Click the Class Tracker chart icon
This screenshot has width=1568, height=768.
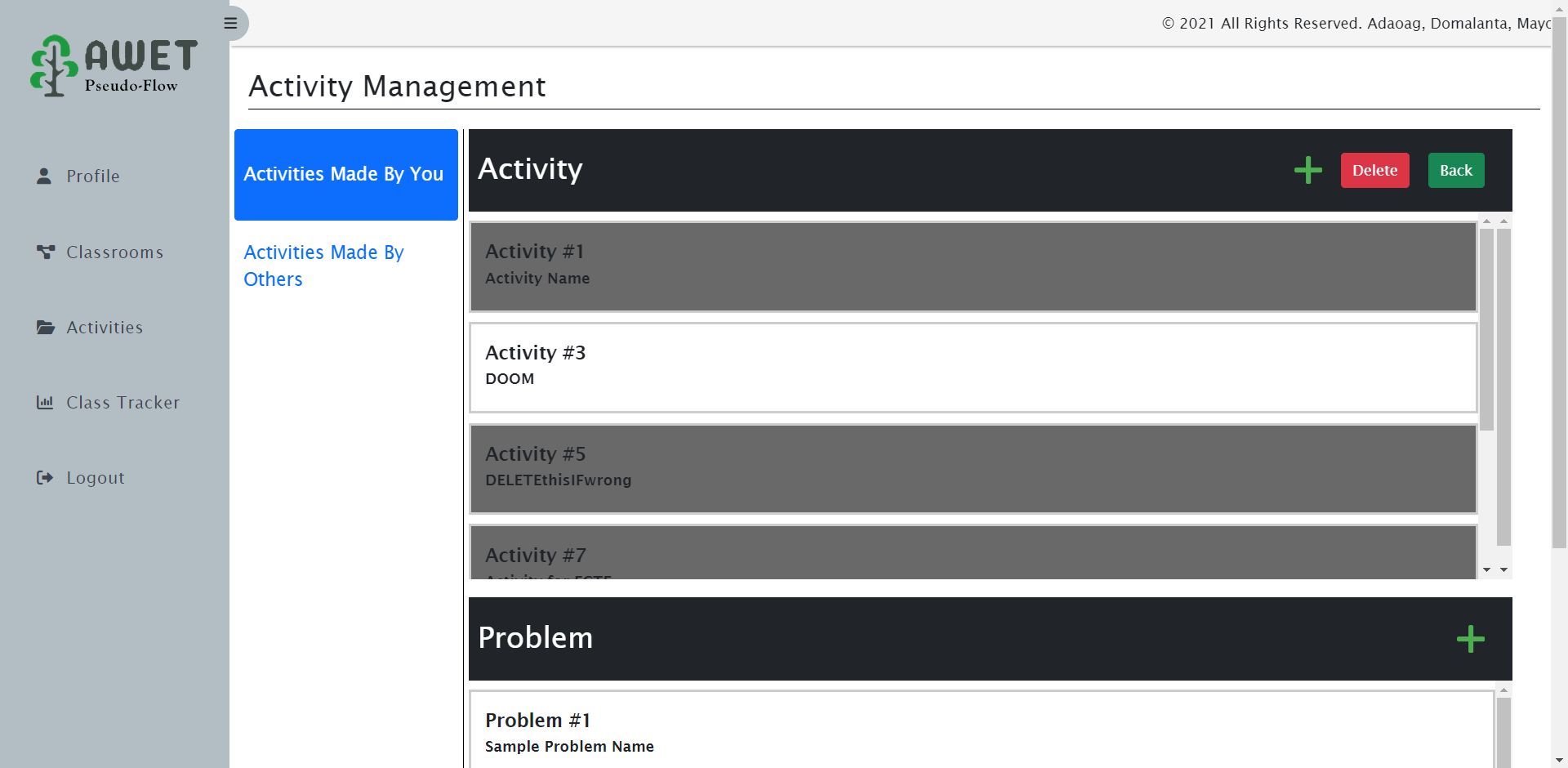[x=45, y=402]
